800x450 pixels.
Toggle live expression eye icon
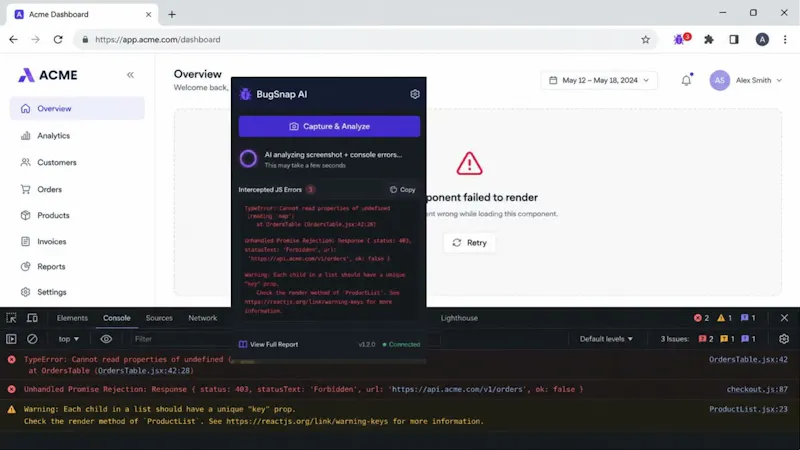pos(106,339)
